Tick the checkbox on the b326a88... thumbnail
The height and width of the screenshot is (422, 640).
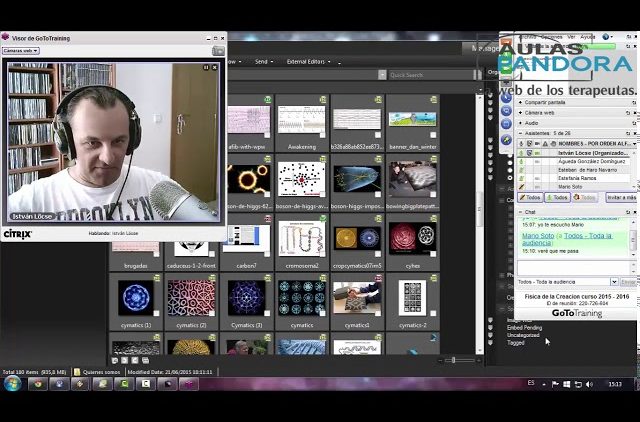[378, 135]
